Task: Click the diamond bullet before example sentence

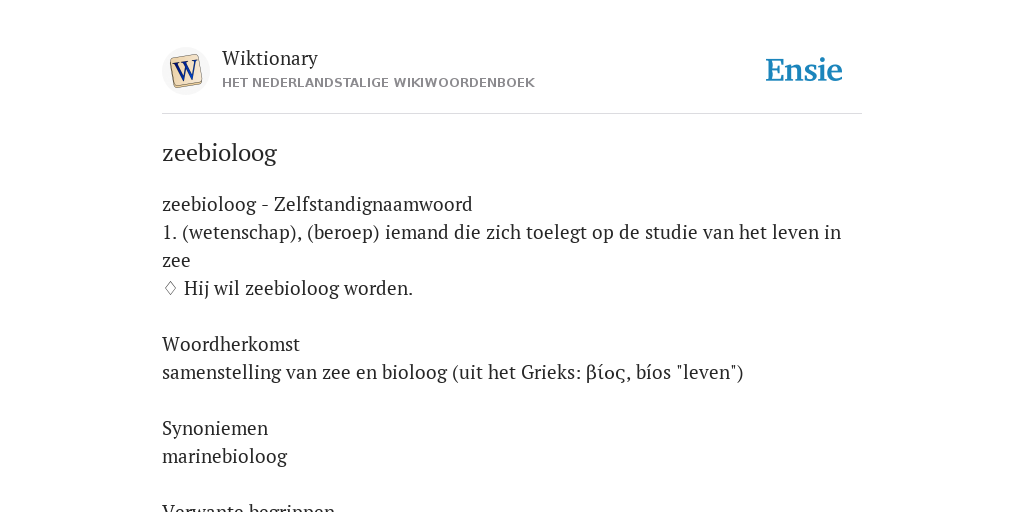Action: click(x=170, y=288)
